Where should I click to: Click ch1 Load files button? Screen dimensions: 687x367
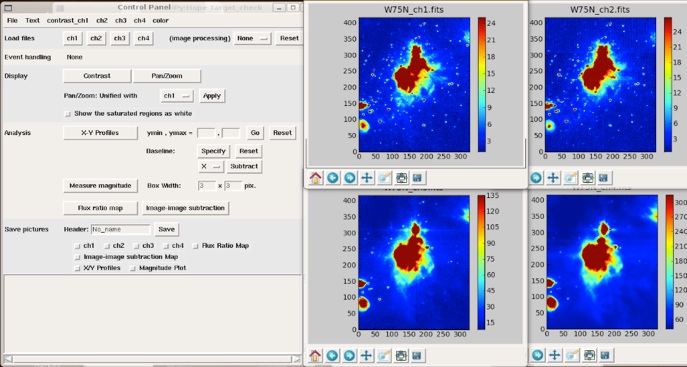tap(72, 39)
